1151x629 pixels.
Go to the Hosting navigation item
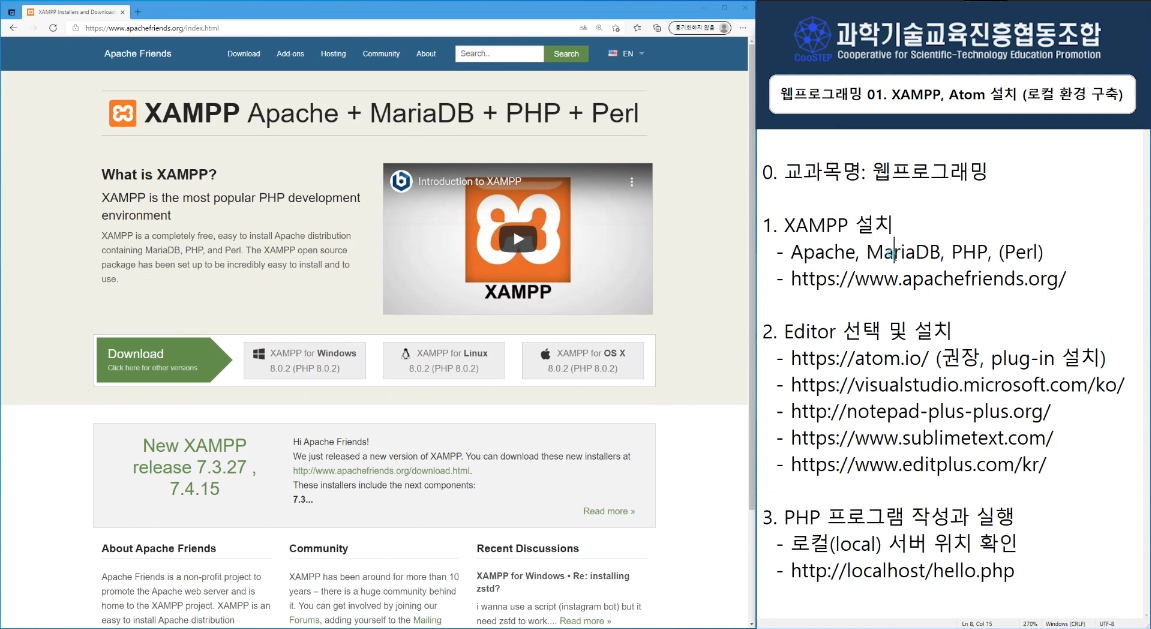pos(333,54)
